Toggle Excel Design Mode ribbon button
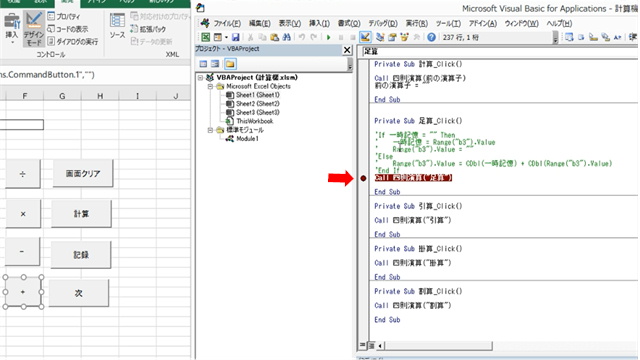 [33, 29]
